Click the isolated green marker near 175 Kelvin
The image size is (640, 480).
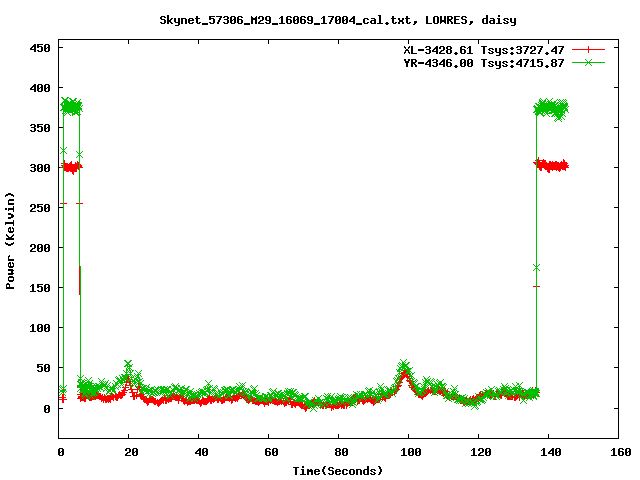[536, 268]
